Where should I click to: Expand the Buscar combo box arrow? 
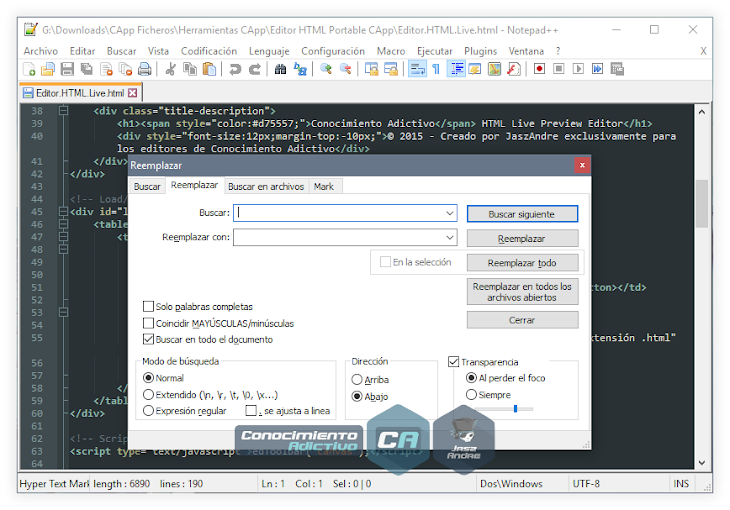[x=450, y=213]
